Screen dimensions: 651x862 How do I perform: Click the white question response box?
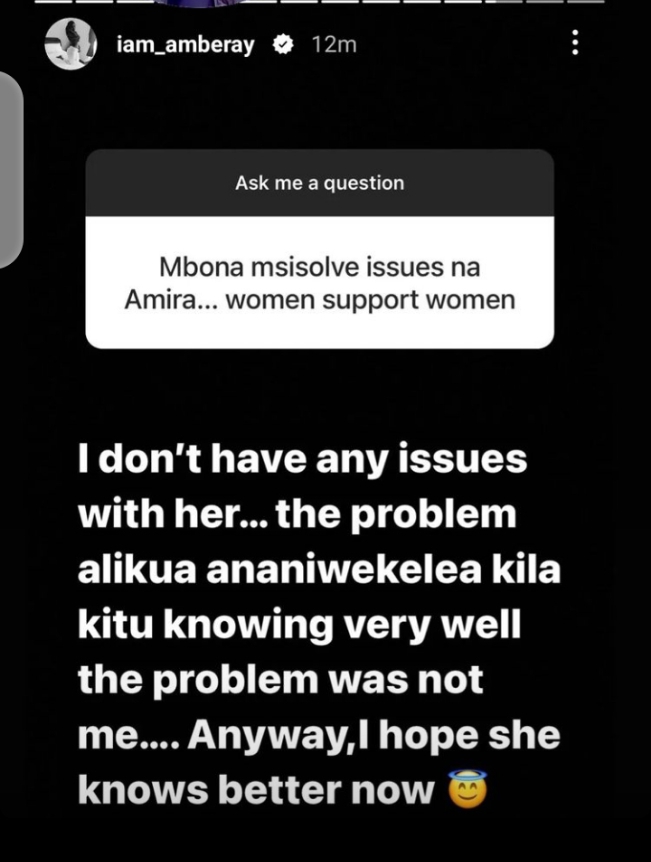(319, 282)
